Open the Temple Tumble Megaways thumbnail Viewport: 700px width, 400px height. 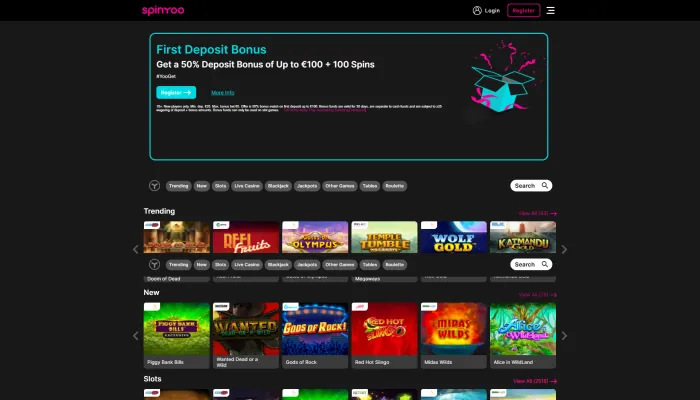[384, 237]
